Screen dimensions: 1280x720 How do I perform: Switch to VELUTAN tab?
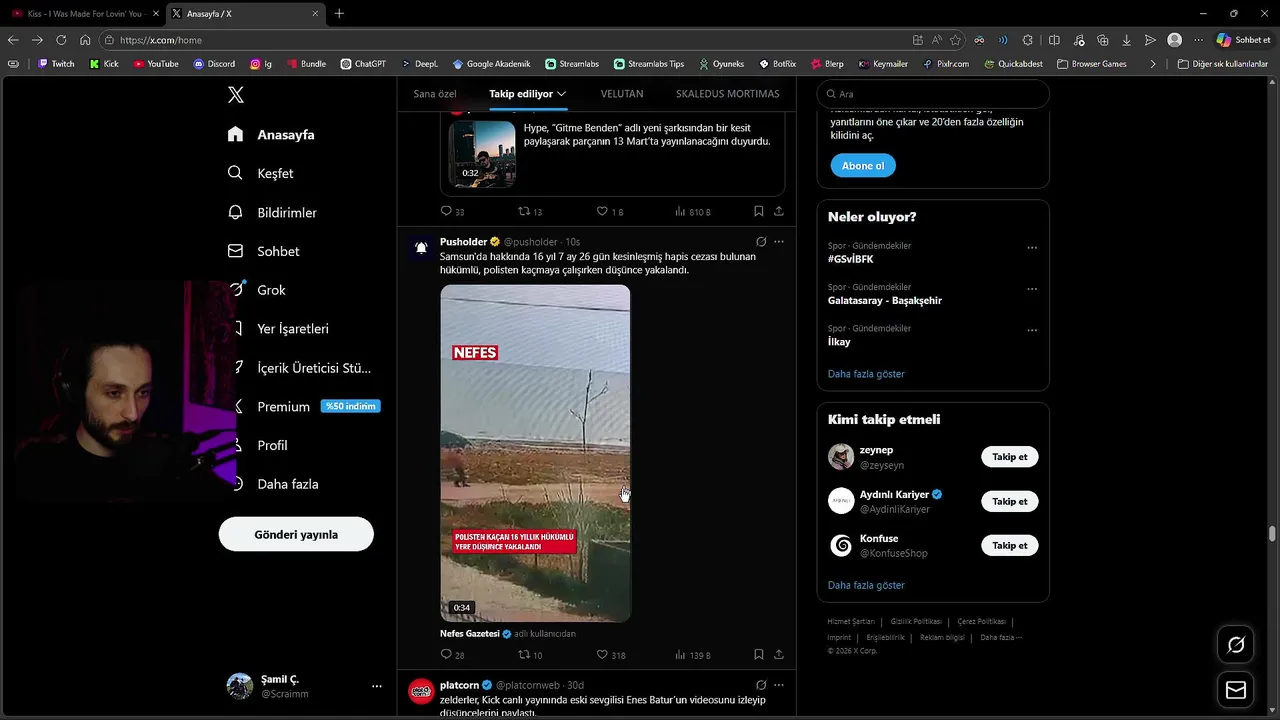pyautogui.click(x=622, y=94)
